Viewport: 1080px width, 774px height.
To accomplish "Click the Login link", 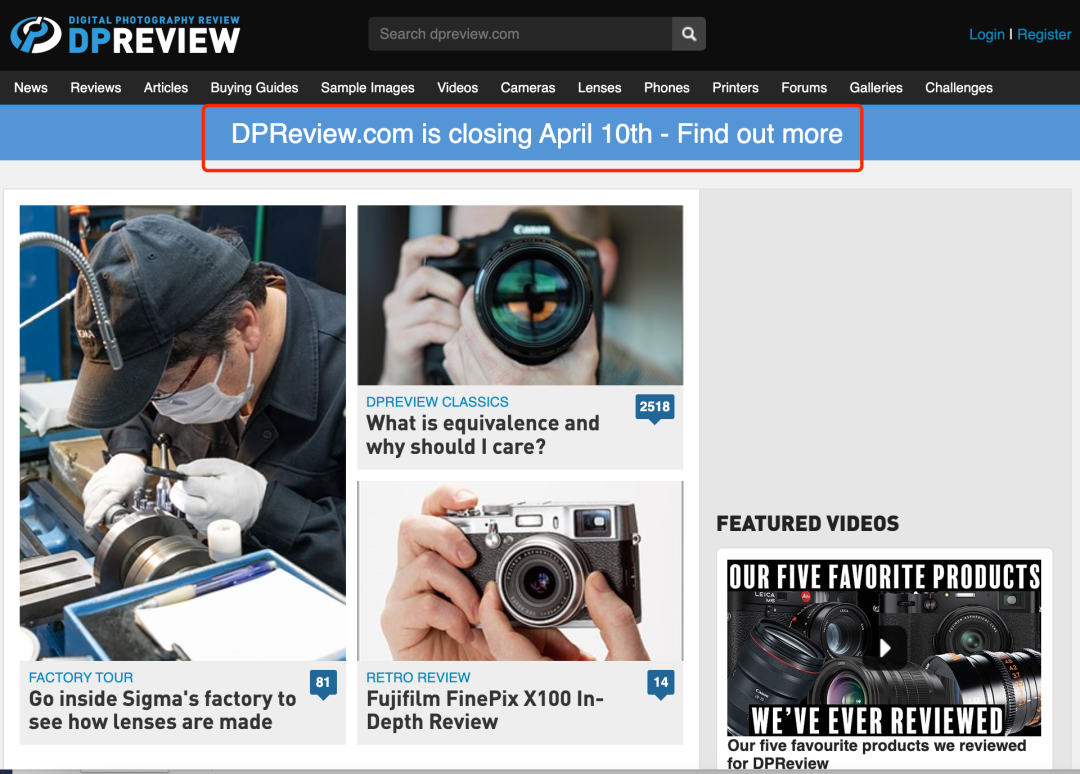I will (986, 34).
